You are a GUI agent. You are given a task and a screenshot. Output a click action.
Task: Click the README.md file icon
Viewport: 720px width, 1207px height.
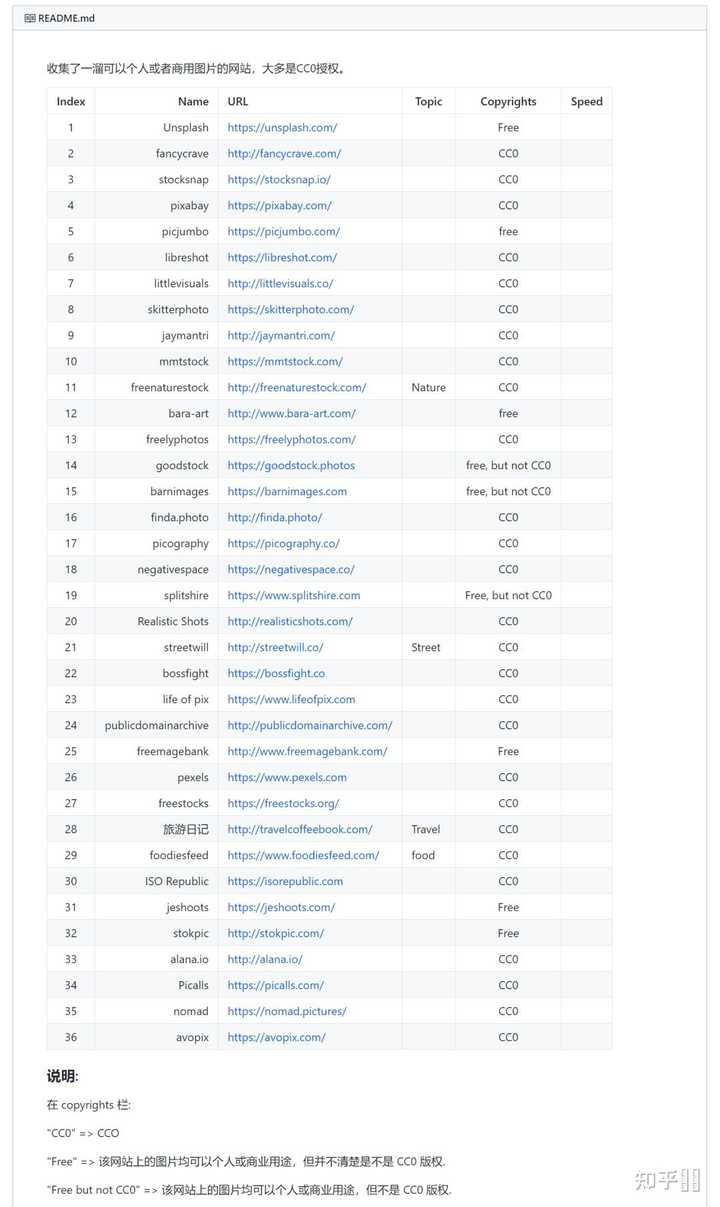(x=30, y=19)
